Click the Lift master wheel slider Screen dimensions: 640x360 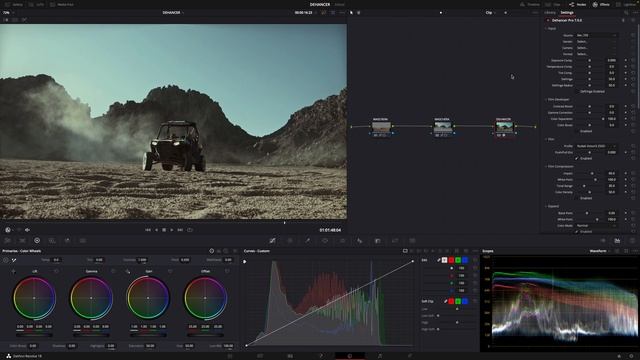[x=34, y=335]
